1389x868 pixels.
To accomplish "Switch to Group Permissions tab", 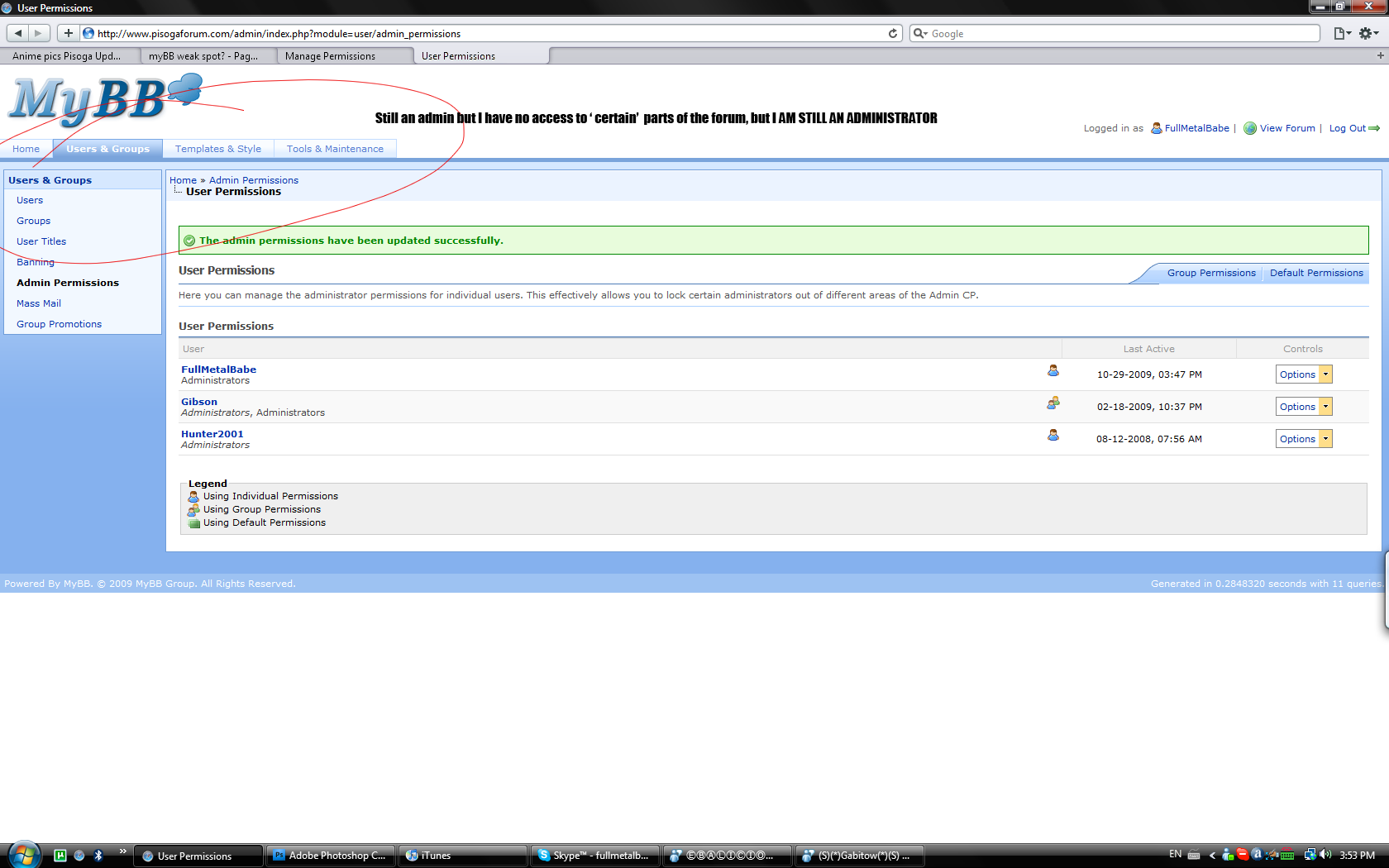I will [x=1211, y=273].
